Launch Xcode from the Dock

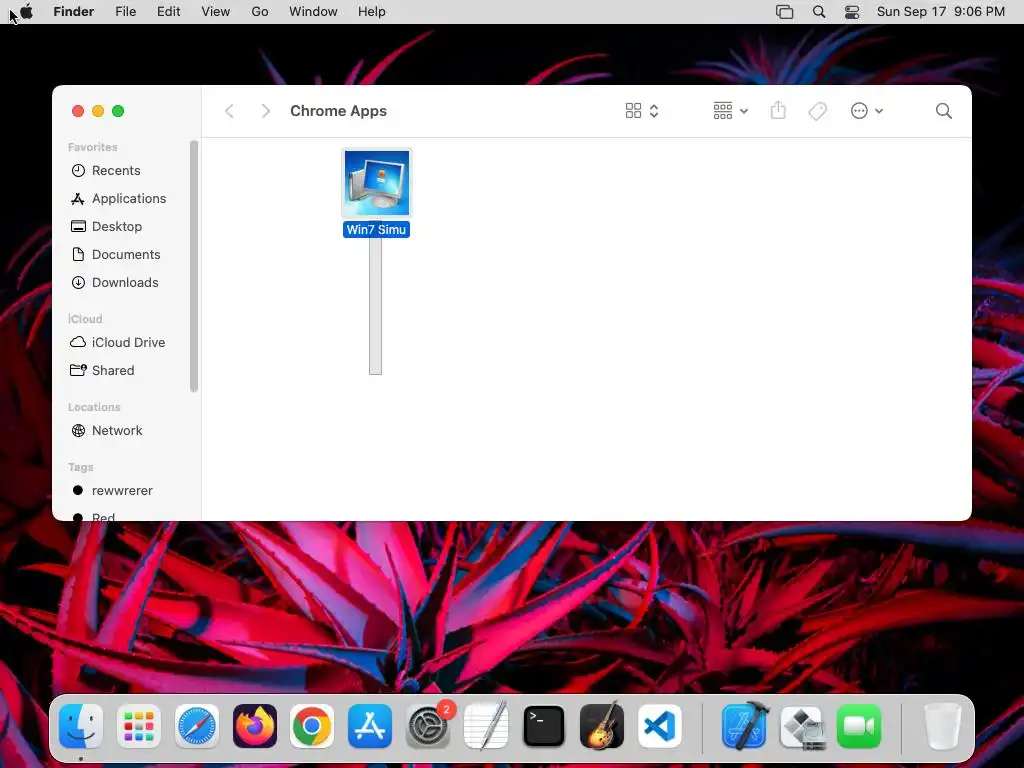click(x=745, y=726)
